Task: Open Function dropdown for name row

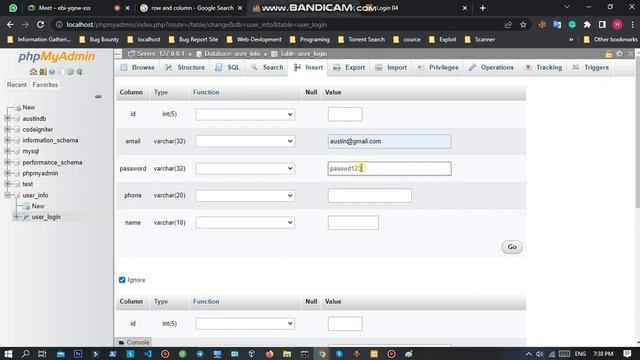Action: [x=245, y=222]
